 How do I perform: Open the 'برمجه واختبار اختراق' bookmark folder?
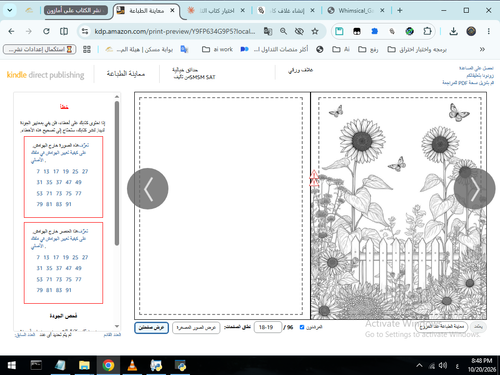417,49
